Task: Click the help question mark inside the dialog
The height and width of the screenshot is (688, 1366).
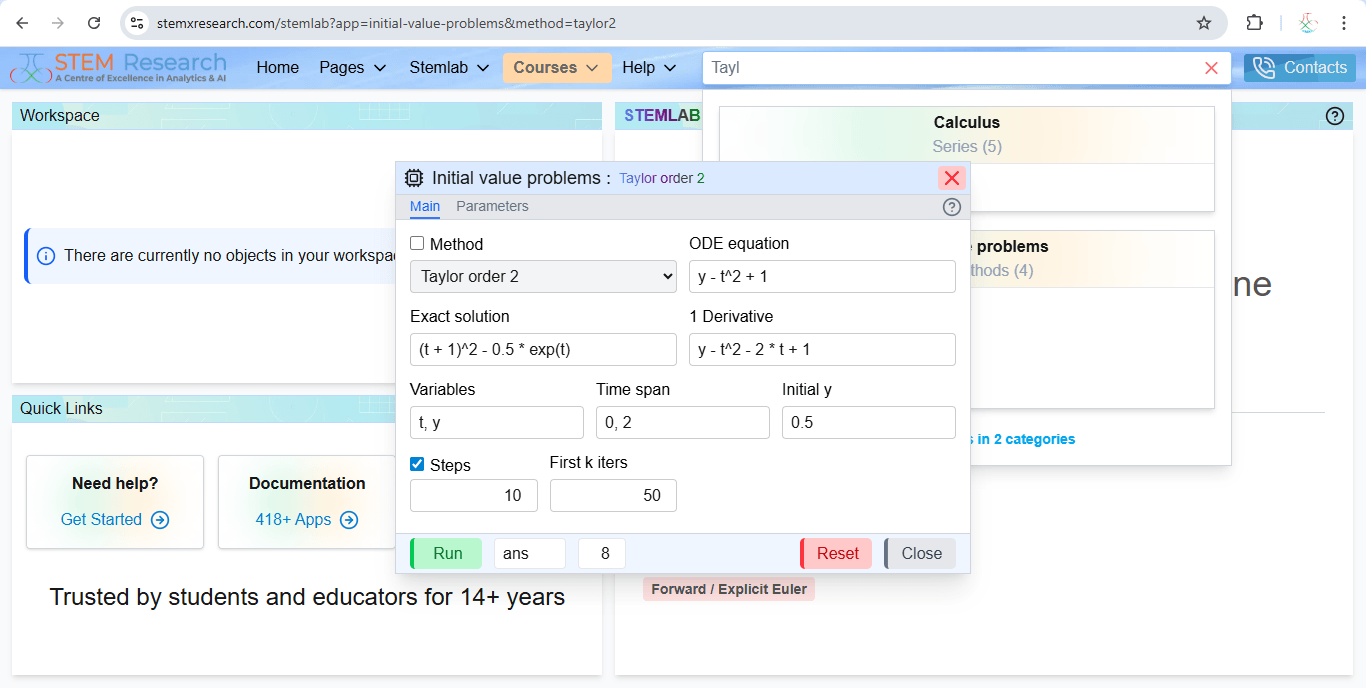Action: coord(951,207)
